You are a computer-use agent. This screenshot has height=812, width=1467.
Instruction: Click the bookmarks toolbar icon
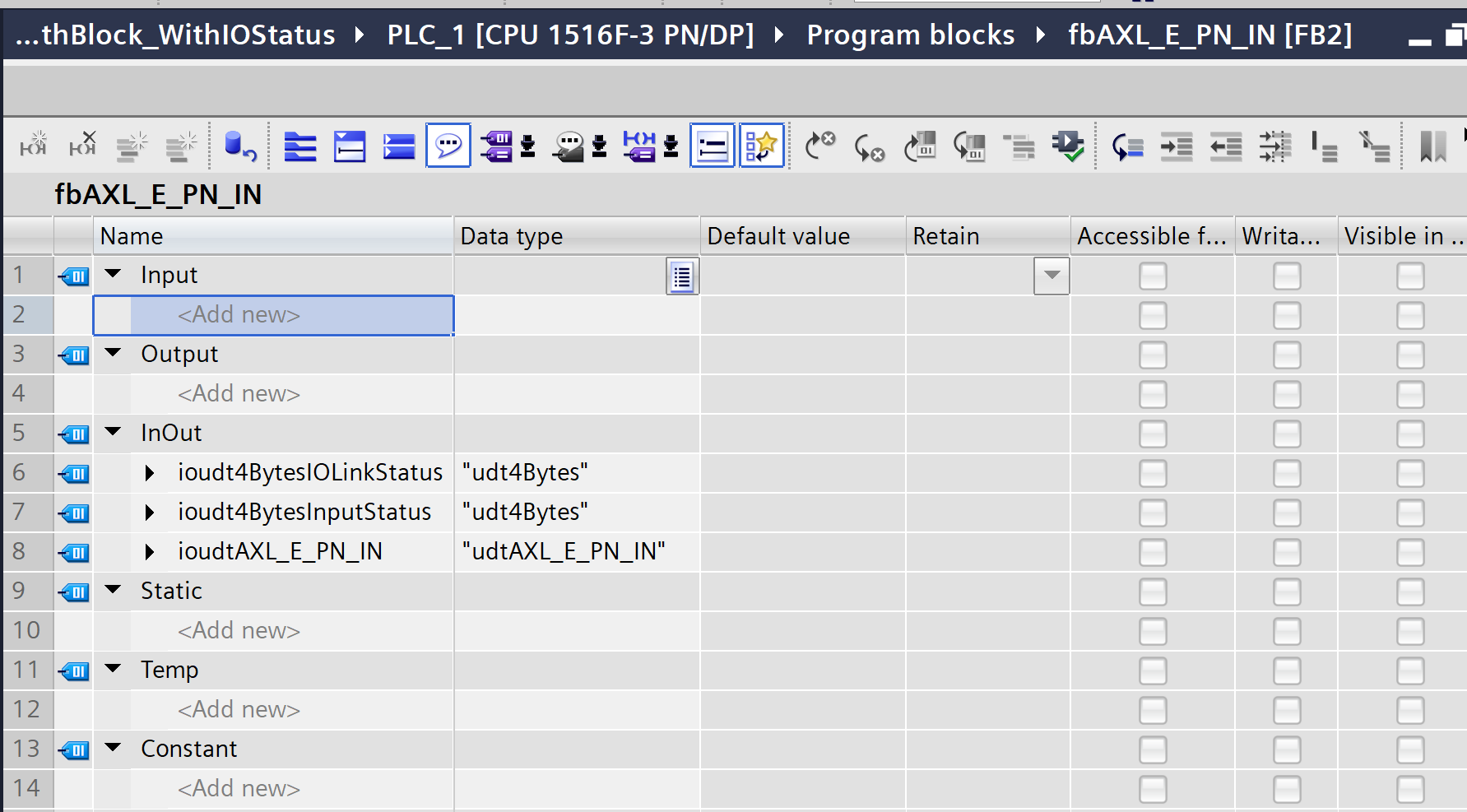[x=1433, y=146]
